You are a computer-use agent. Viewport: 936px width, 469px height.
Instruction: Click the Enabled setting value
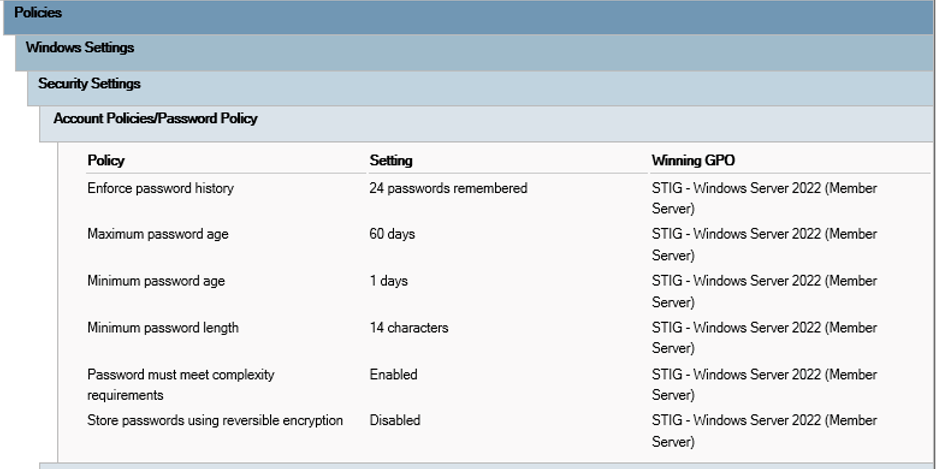coord(393,375)
